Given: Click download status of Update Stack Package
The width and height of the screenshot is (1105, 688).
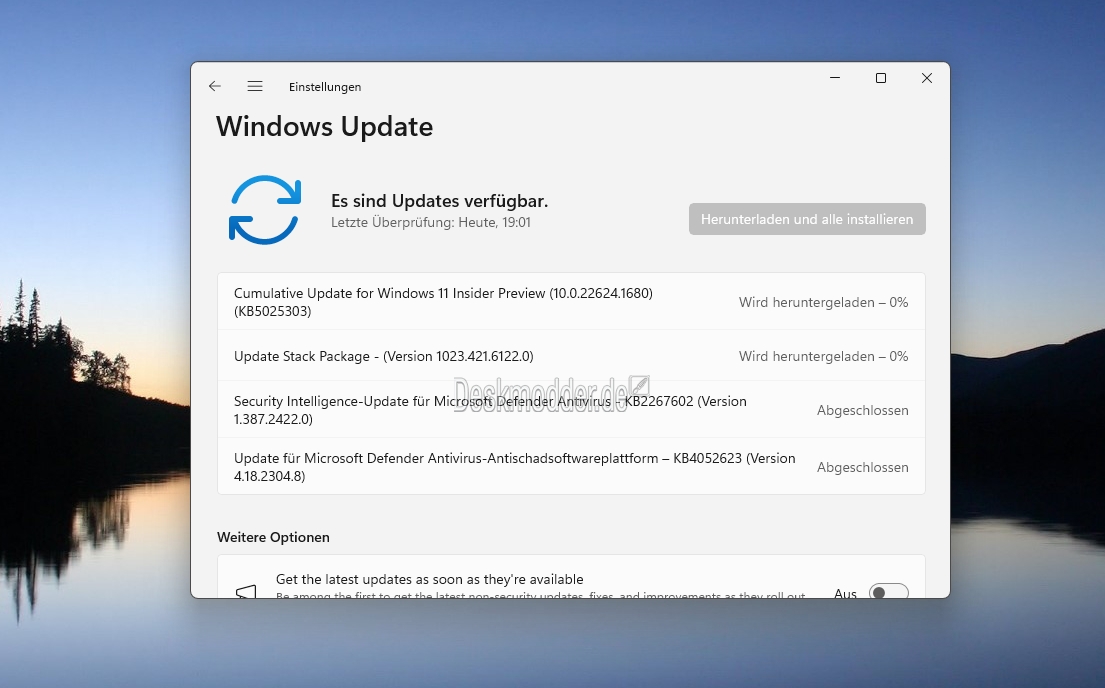Looking at the screenshot, I should click(823, 357).
